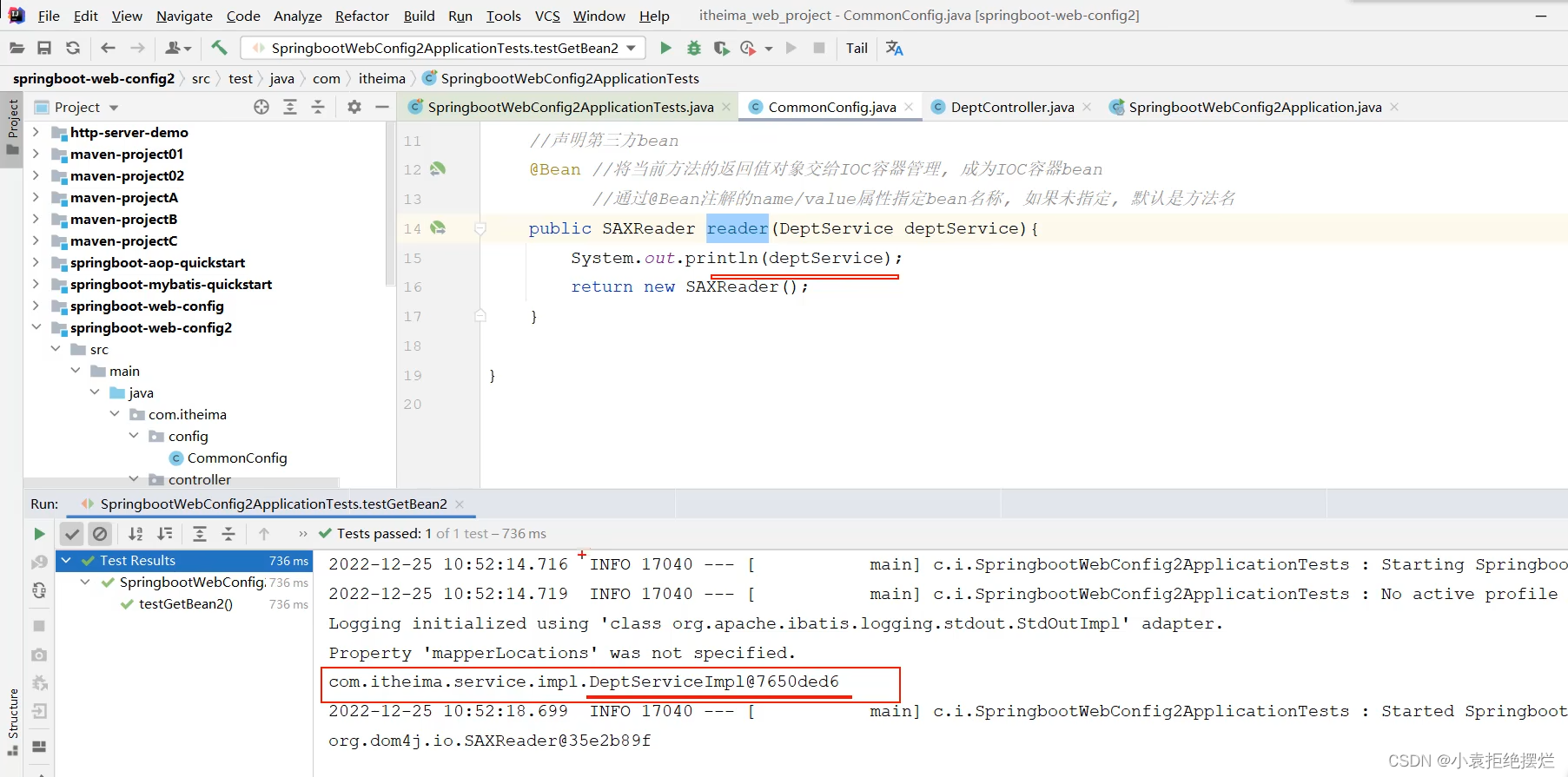Collapse all in the Project panel header
1568x777 pixels.
[318, 107]
